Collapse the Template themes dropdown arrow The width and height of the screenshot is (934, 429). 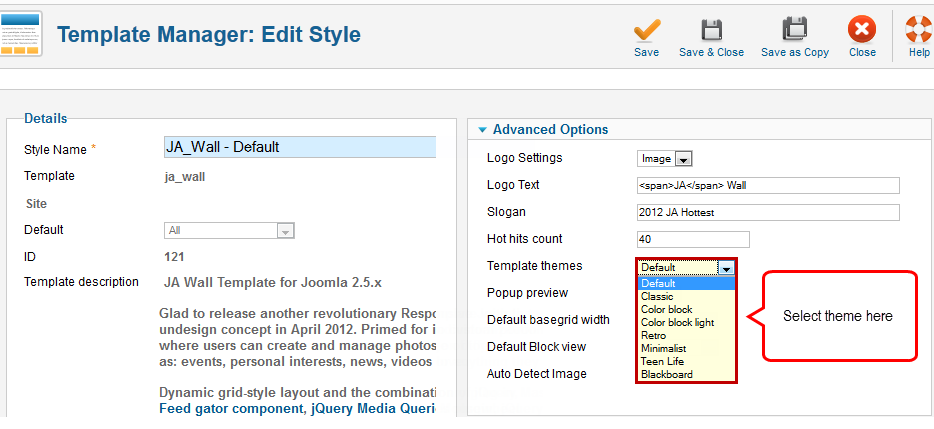point(726,268)
